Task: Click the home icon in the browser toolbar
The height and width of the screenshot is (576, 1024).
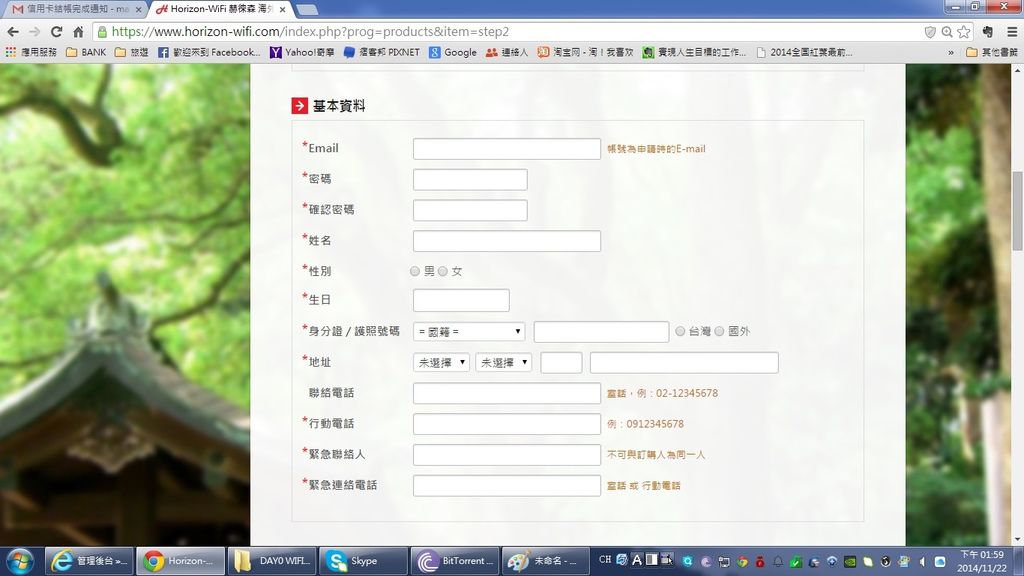Action: (x=79, y=31)
